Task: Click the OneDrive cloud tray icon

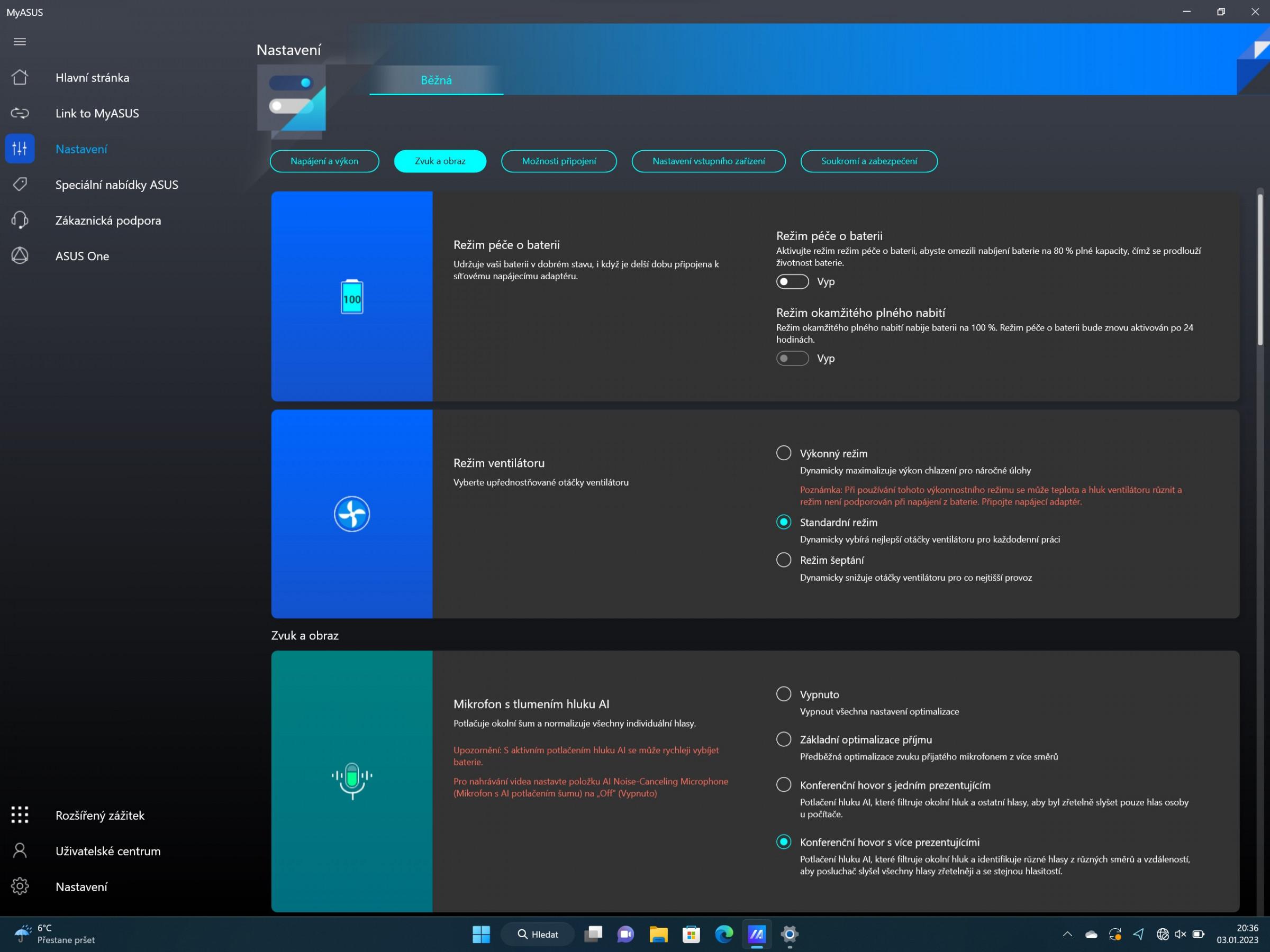Action: click(x=1092, y=934)
